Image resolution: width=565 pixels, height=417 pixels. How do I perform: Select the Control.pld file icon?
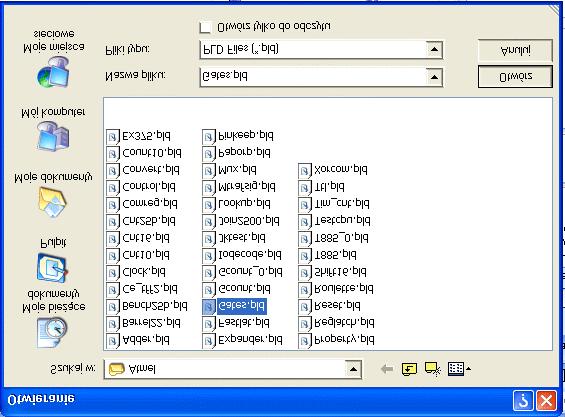113,187
